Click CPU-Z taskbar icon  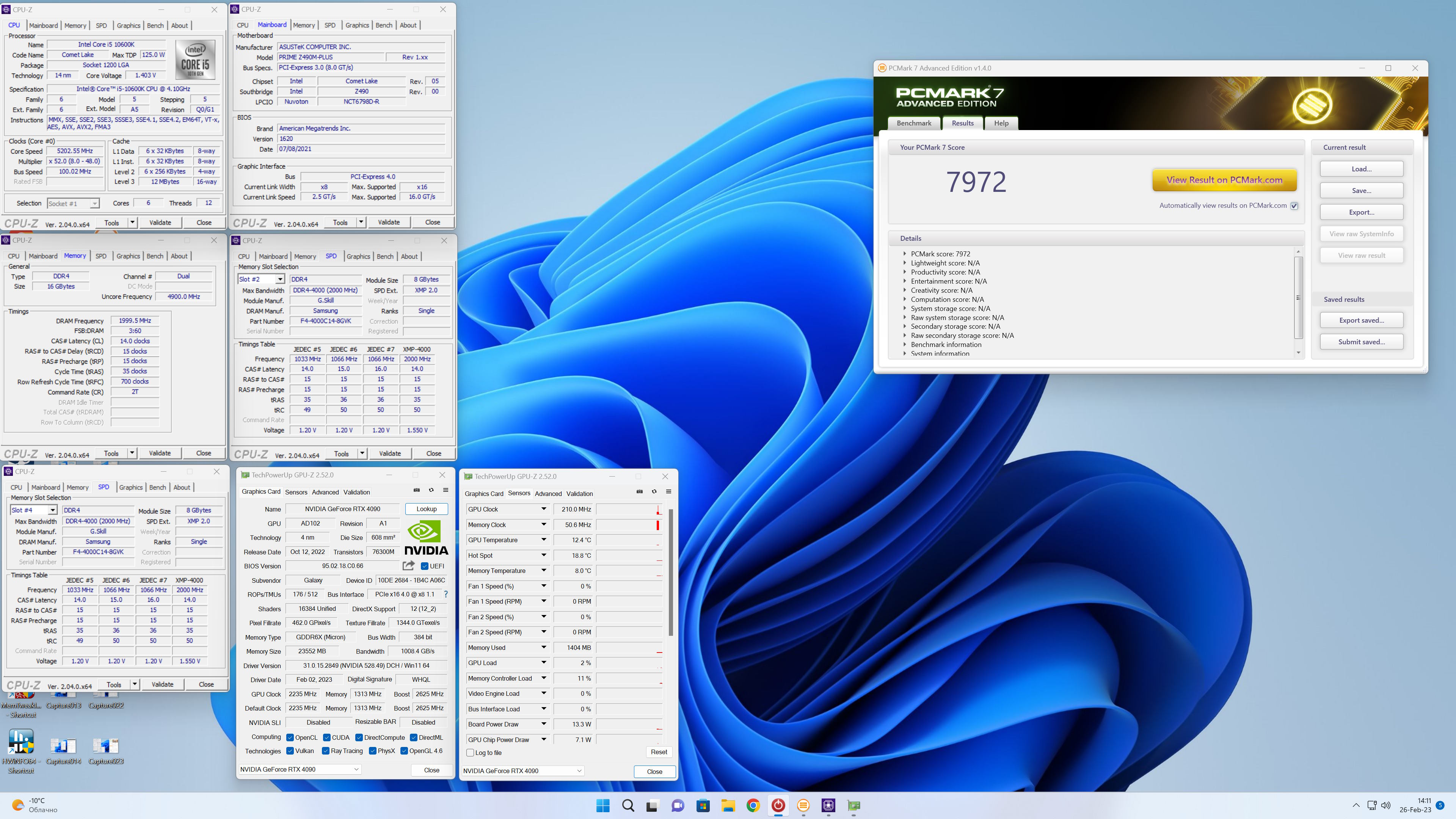click(828, 805)
